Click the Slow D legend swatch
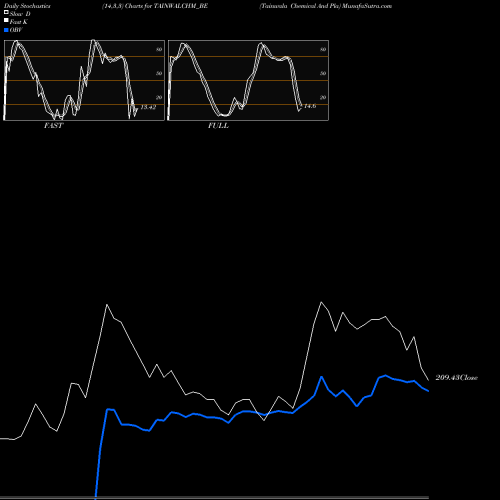The image size is (500, 500). point(6,12)
